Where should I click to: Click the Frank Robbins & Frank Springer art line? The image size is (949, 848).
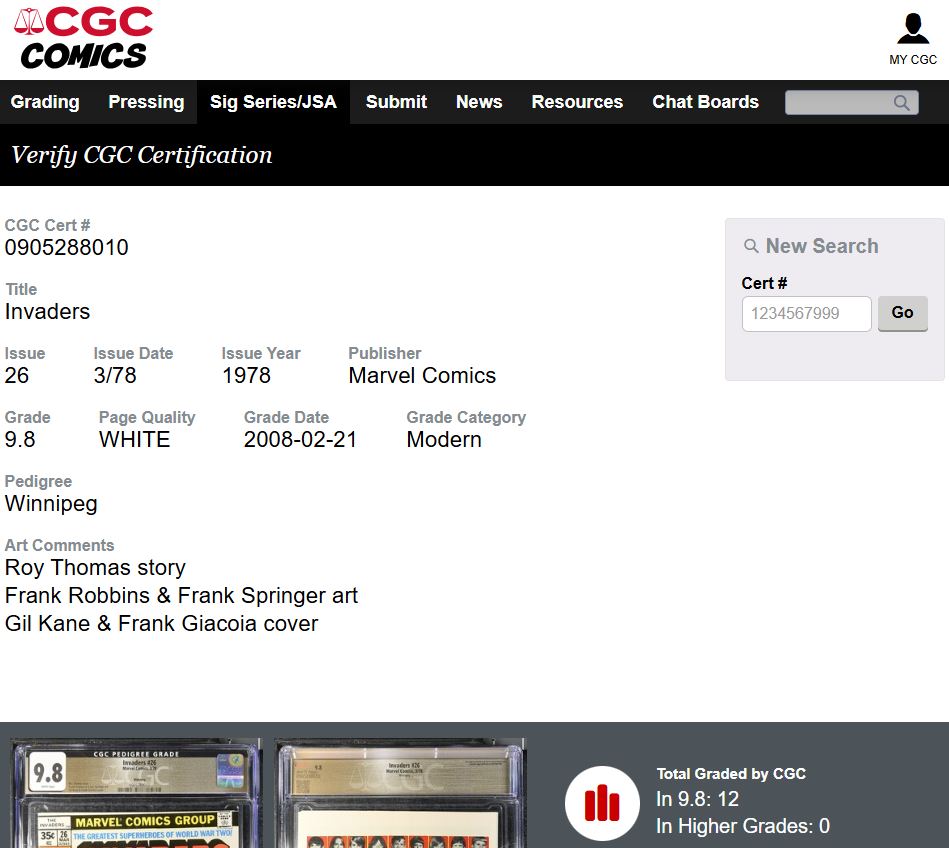[182, 596]
